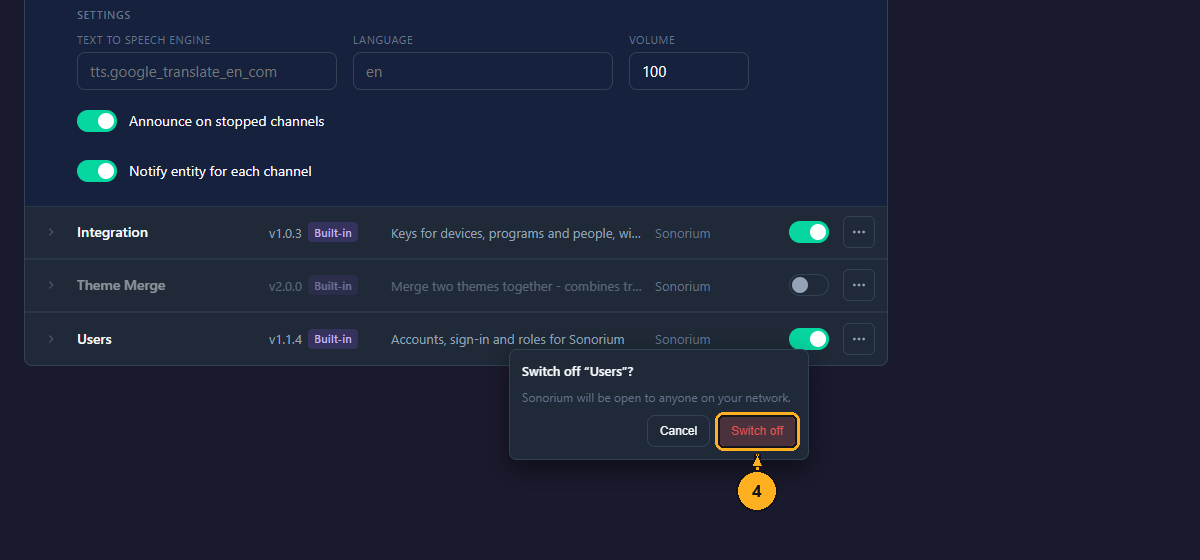Click Sonorium author on Integration row
This screenshot has width=1200, height=560.
[x=683, y=233]
